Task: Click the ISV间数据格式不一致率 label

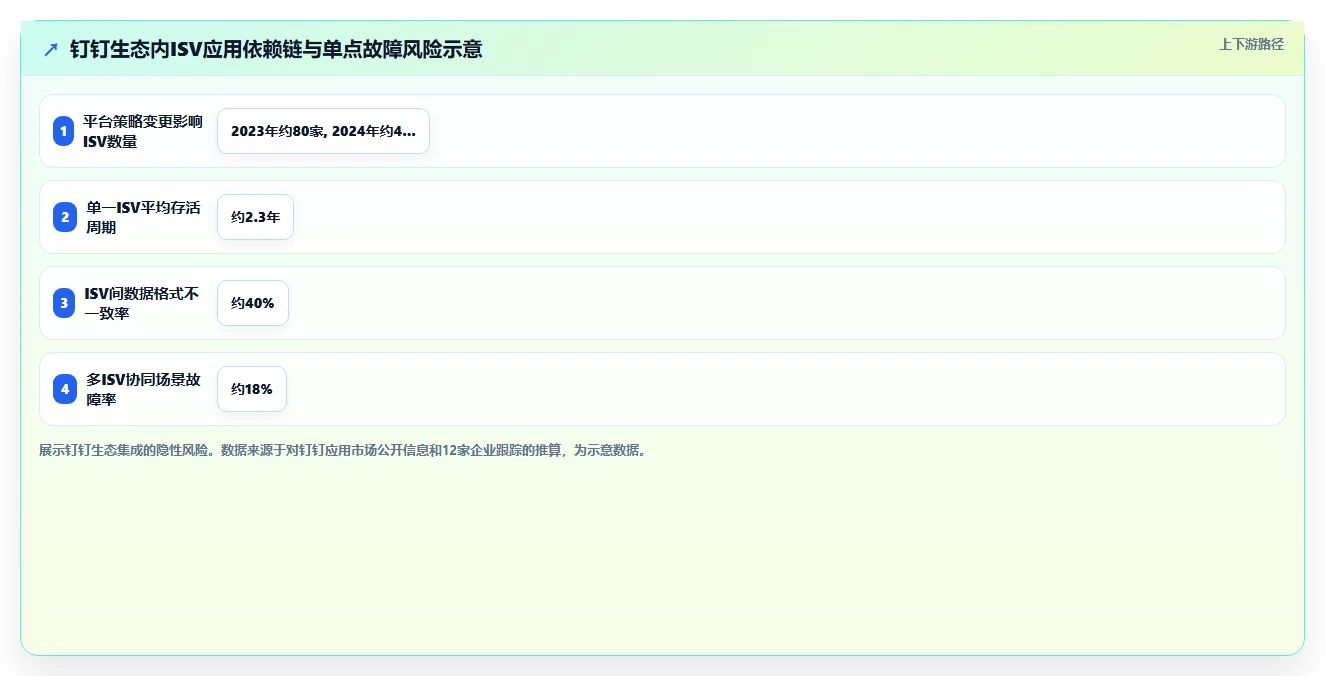Action: coord(142,303)
